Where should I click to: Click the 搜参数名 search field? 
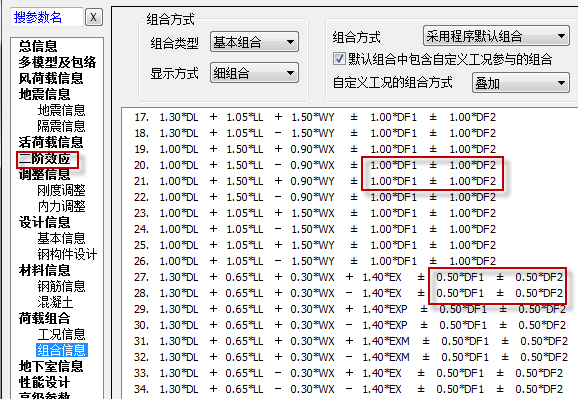[47, 17]
